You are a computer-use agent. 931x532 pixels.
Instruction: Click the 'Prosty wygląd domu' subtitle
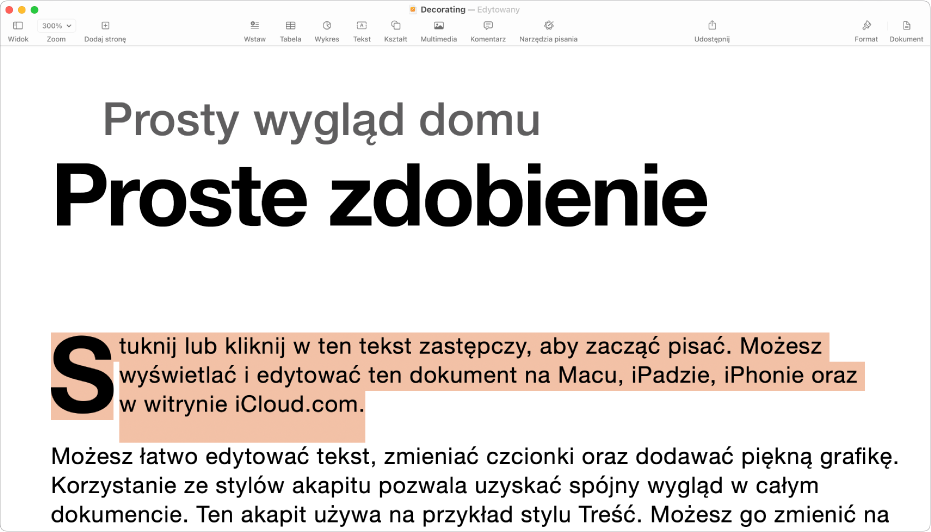pos(321,121)
